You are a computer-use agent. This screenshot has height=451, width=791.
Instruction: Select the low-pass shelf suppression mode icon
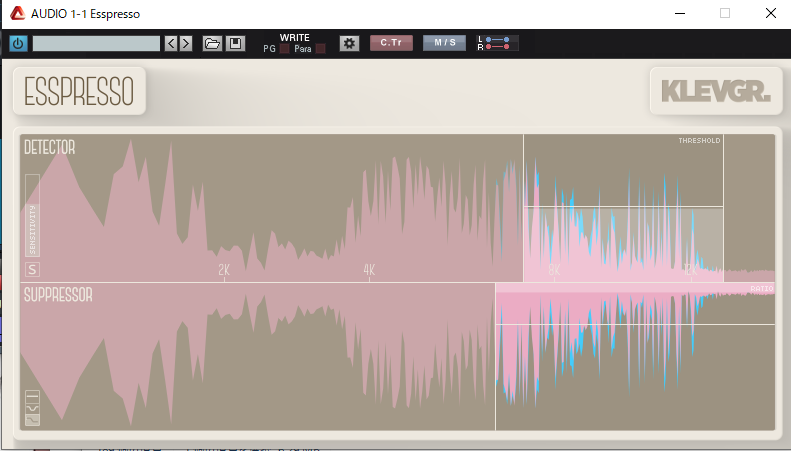point(32,420)
